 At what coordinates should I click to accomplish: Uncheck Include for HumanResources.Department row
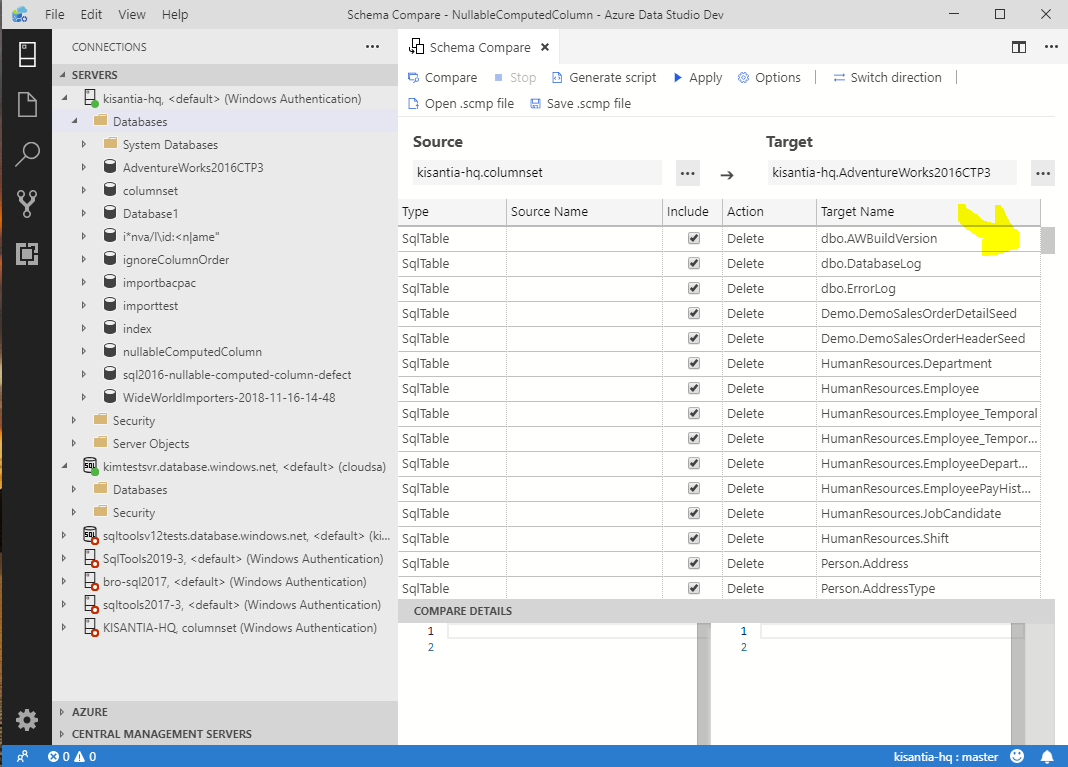click(x=693, y=363)
